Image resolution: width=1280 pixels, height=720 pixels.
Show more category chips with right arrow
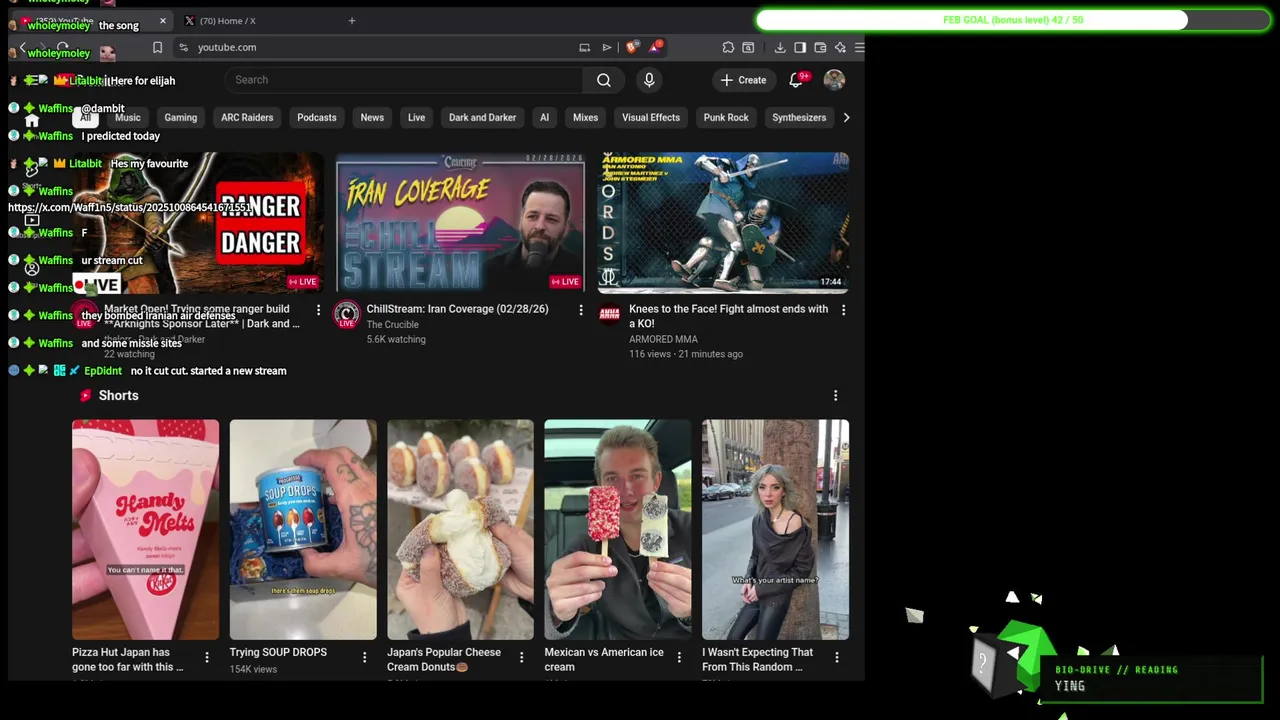(x=846, y=118)
